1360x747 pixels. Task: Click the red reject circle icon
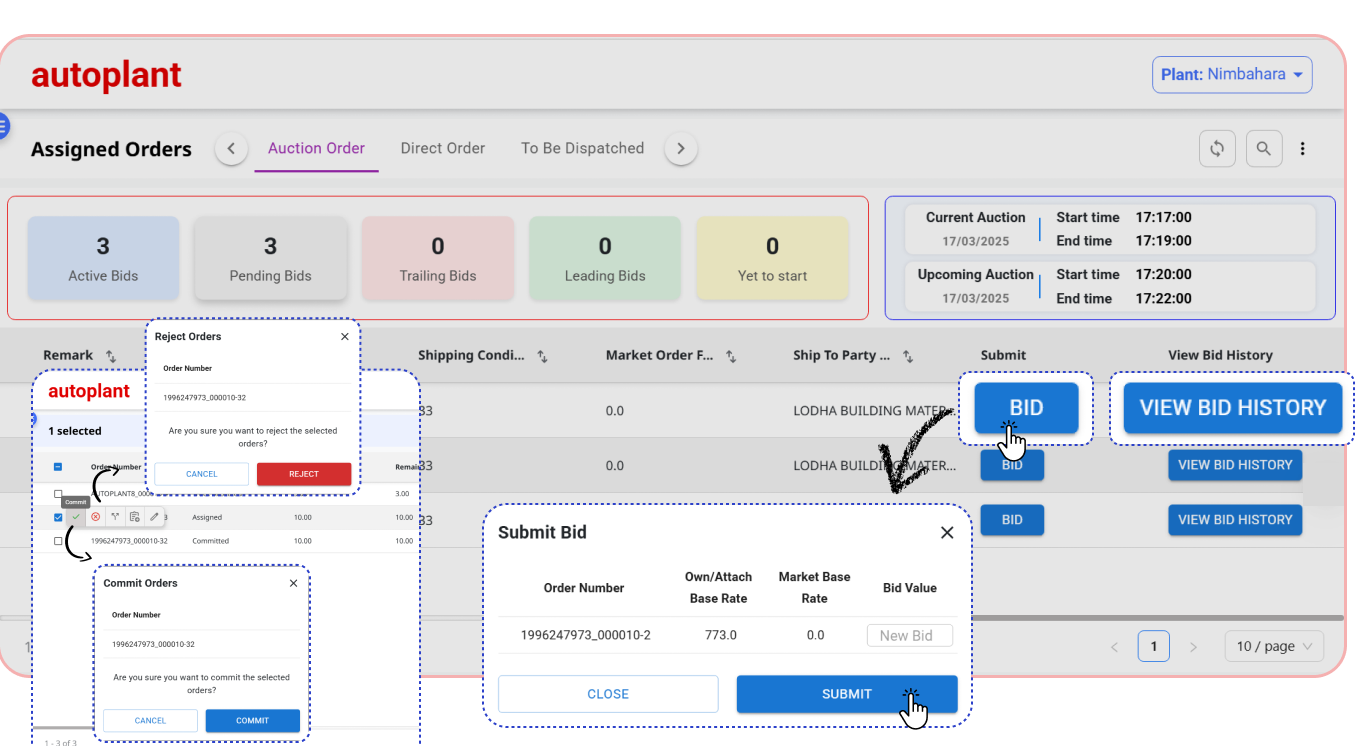95,517
